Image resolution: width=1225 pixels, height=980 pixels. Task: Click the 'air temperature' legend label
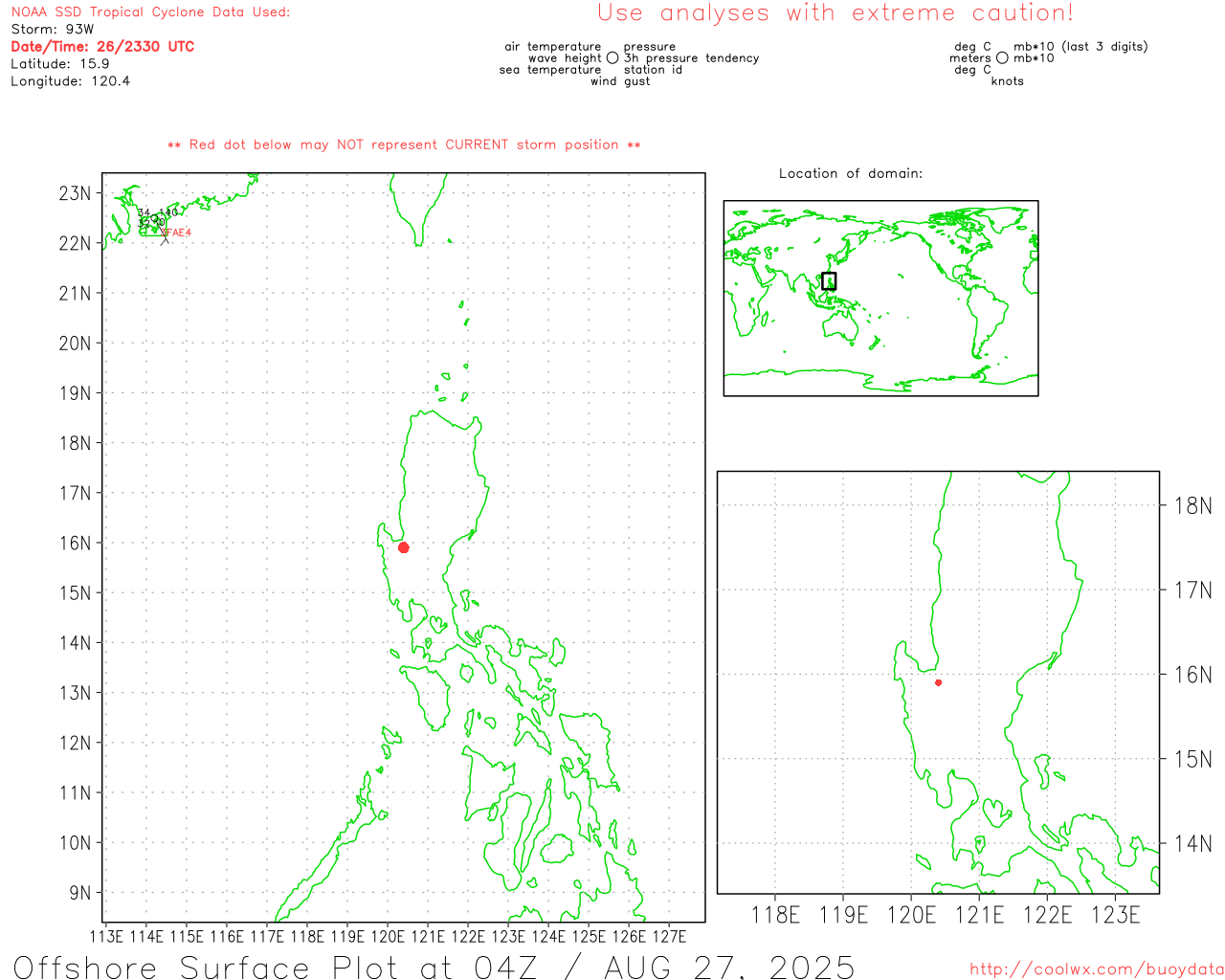pos(553,47)
